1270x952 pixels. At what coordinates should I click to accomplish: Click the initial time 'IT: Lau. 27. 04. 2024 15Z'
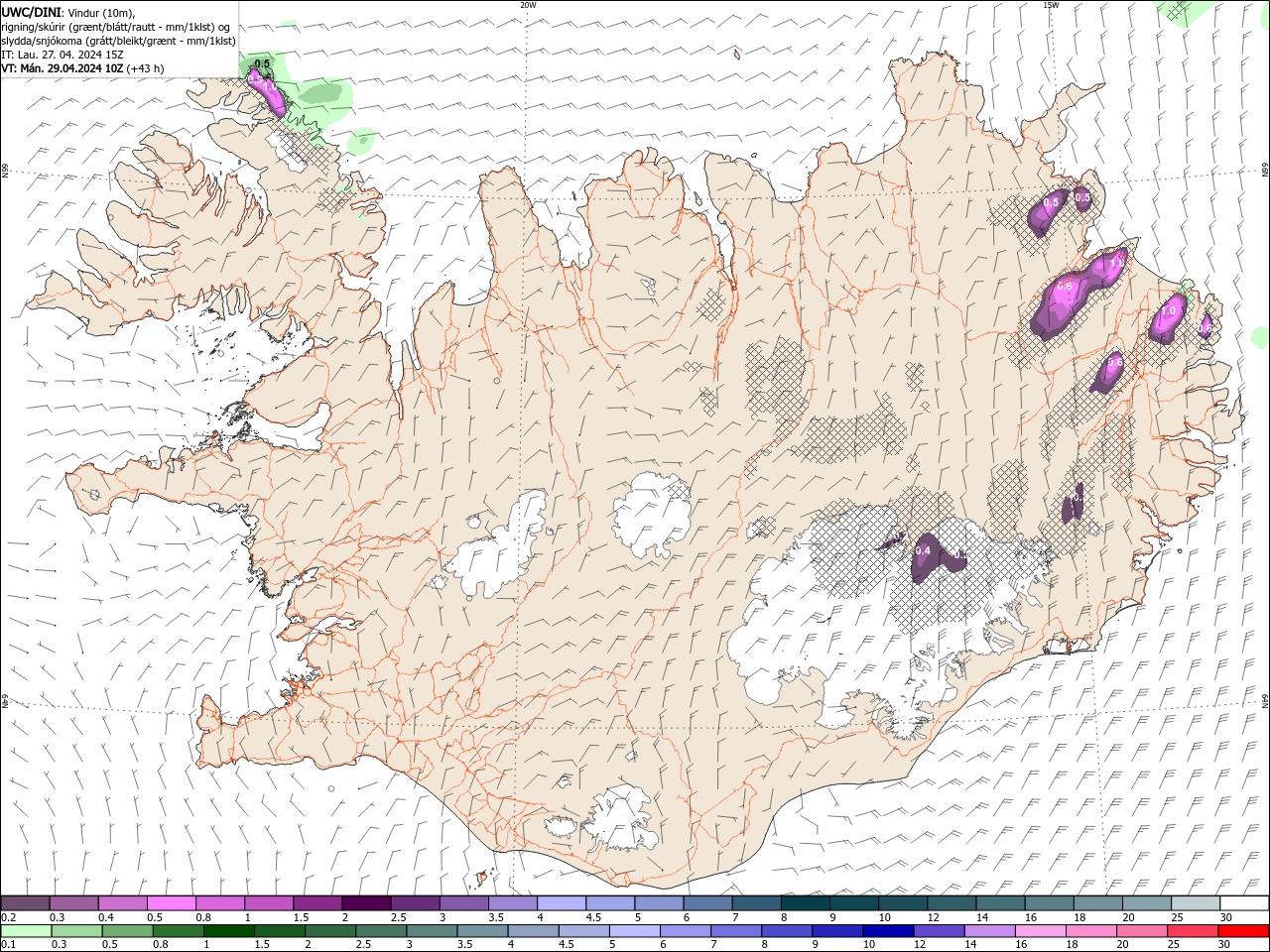click(x=61, y=55)
